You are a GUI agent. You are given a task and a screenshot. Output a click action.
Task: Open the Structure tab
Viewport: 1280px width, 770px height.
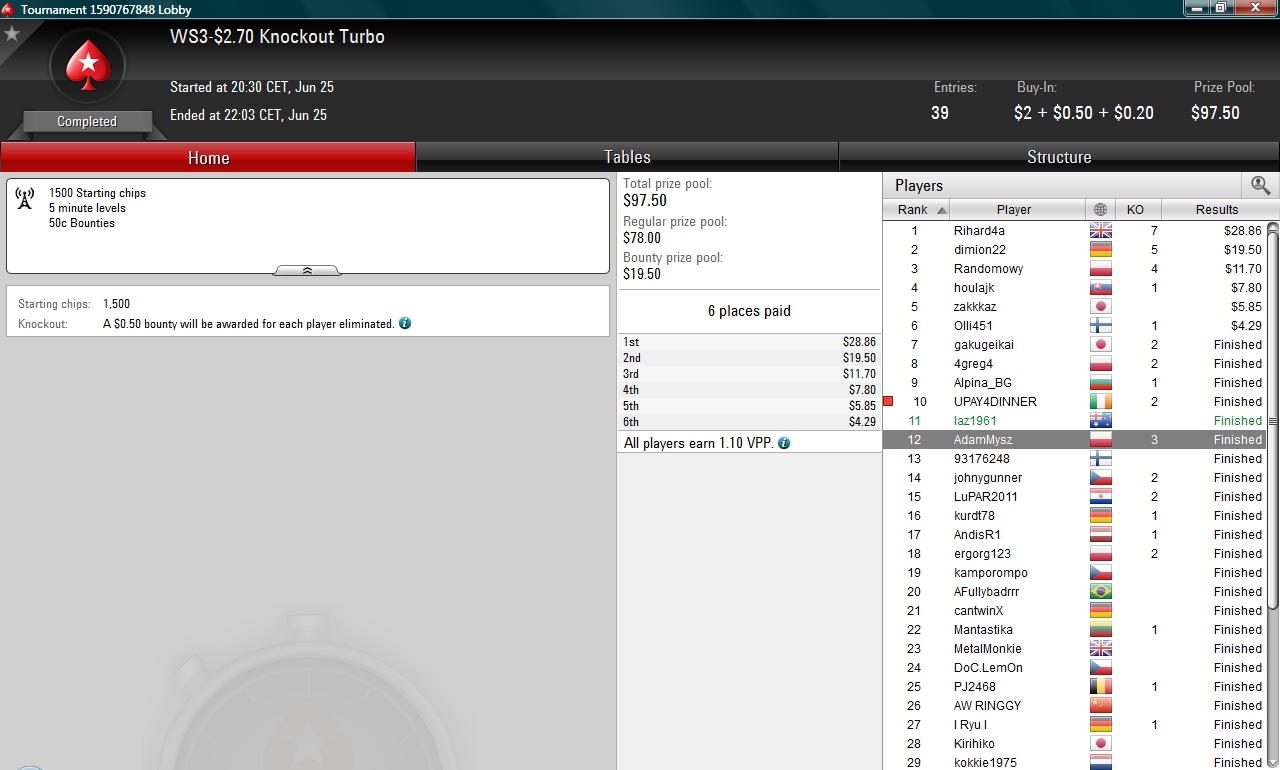1059,157
